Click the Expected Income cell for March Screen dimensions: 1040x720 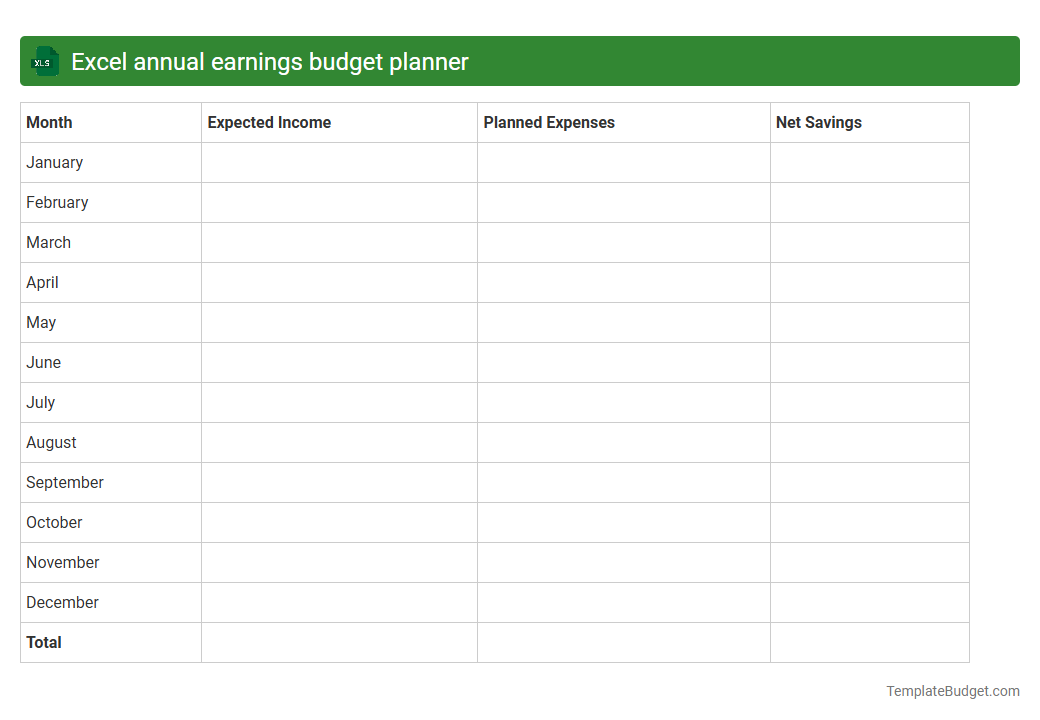point(339,242)
